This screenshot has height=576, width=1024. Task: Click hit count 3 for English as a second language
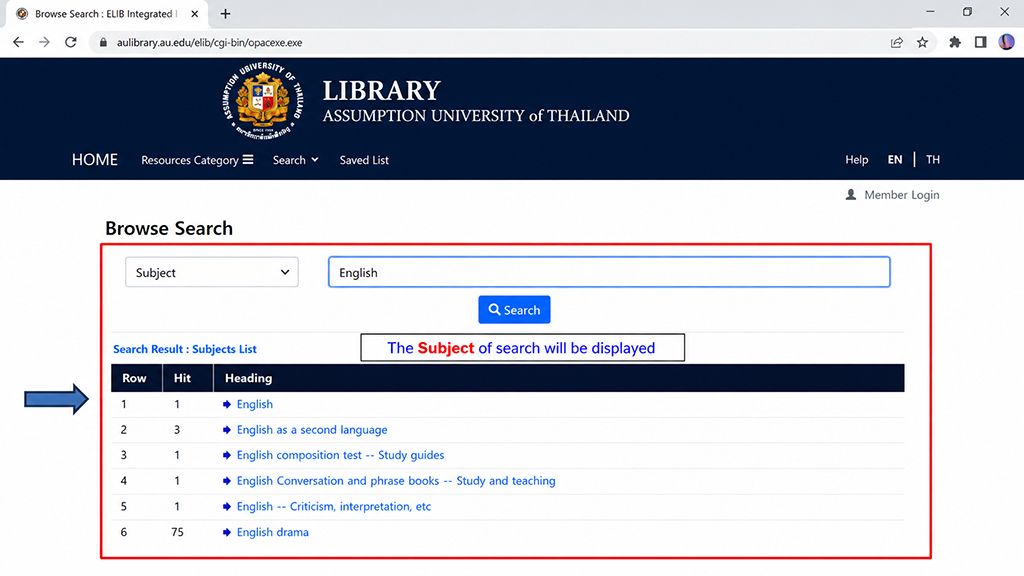point(177,430)
